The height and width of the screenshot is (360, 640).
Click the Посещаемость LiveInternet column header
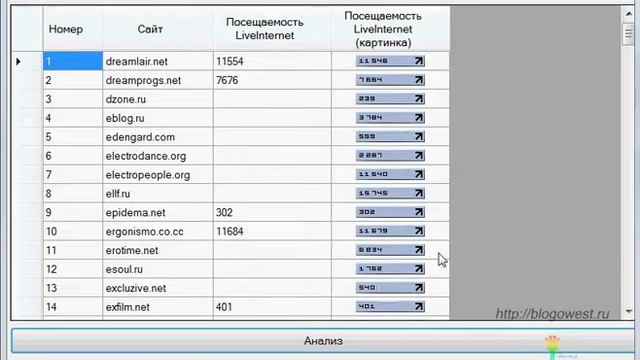272,29
